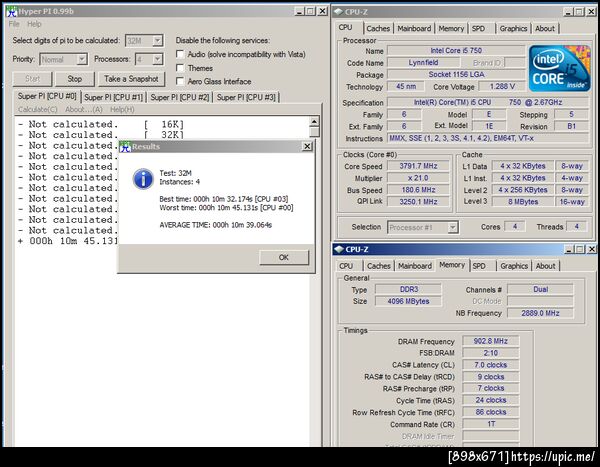The height and width of the screenshot is (467, 600).
Task: Open the Processors count dropdown
Action: click(x=158, y=59)
